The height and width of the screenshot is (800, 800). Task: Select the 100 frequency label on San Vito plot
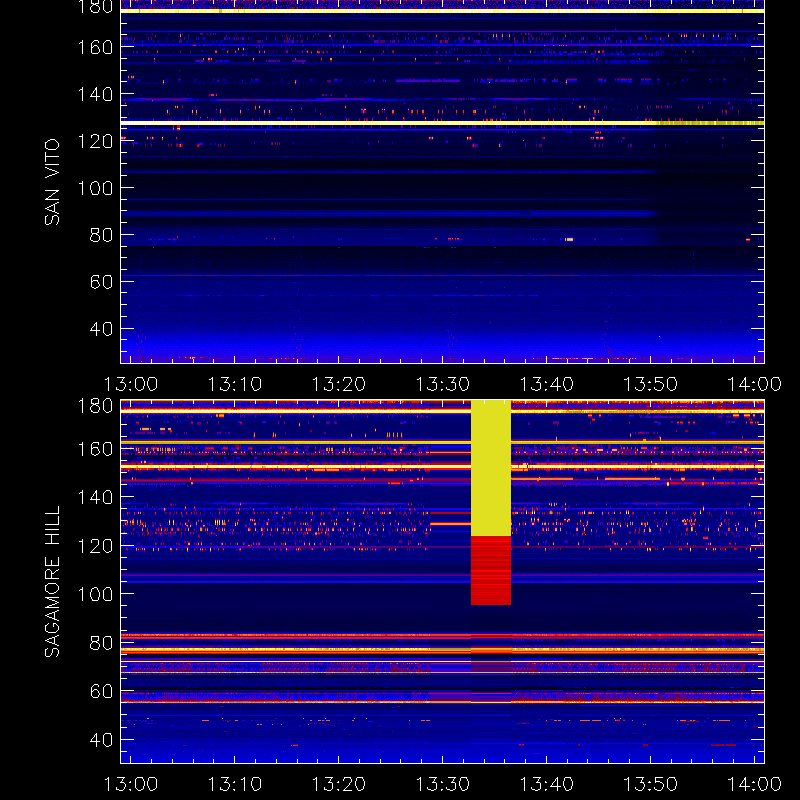click(95, 188)
